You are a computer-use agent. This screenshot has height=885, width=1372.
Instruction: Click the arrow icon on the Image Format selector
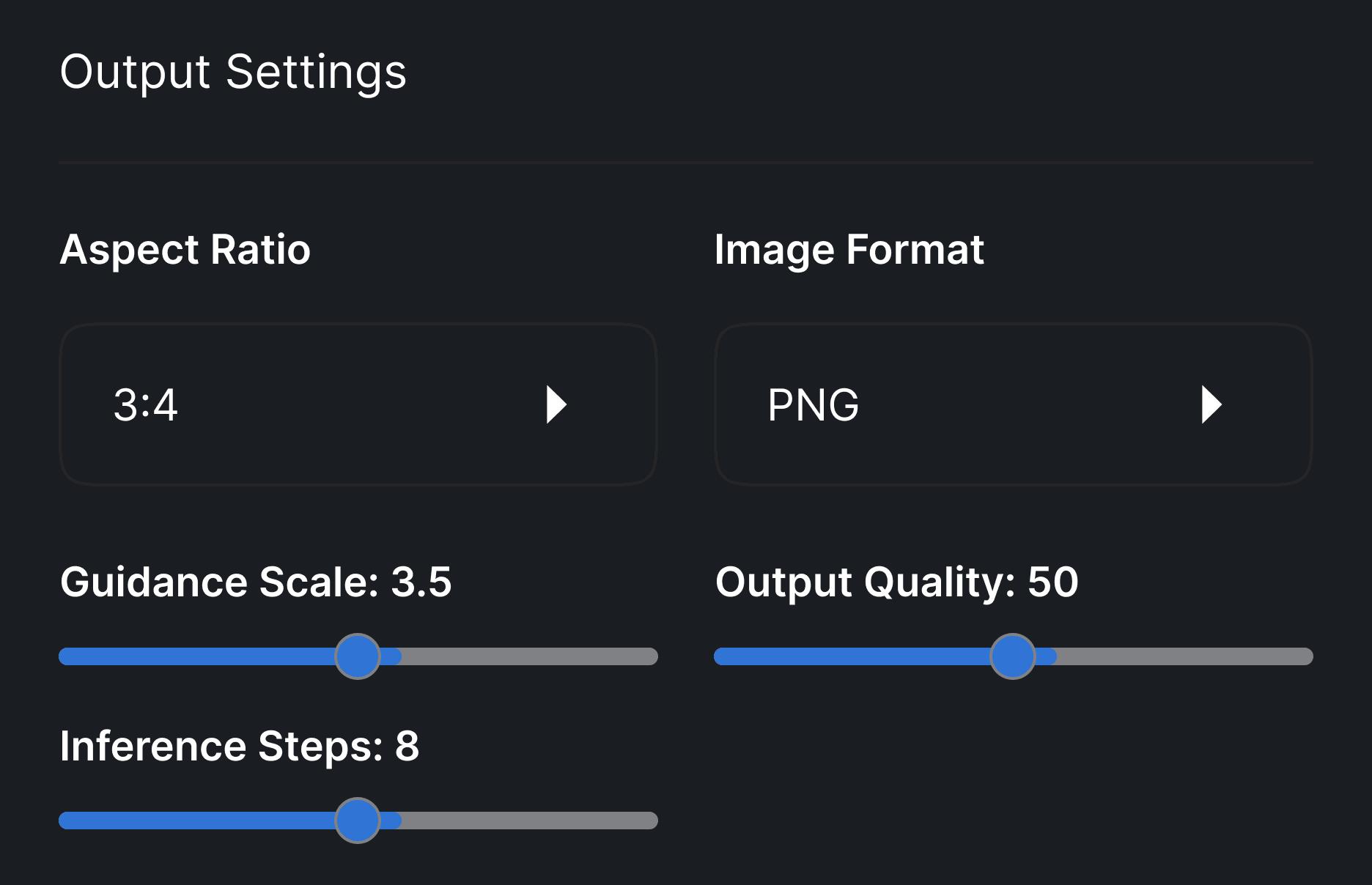point(1212,404)
